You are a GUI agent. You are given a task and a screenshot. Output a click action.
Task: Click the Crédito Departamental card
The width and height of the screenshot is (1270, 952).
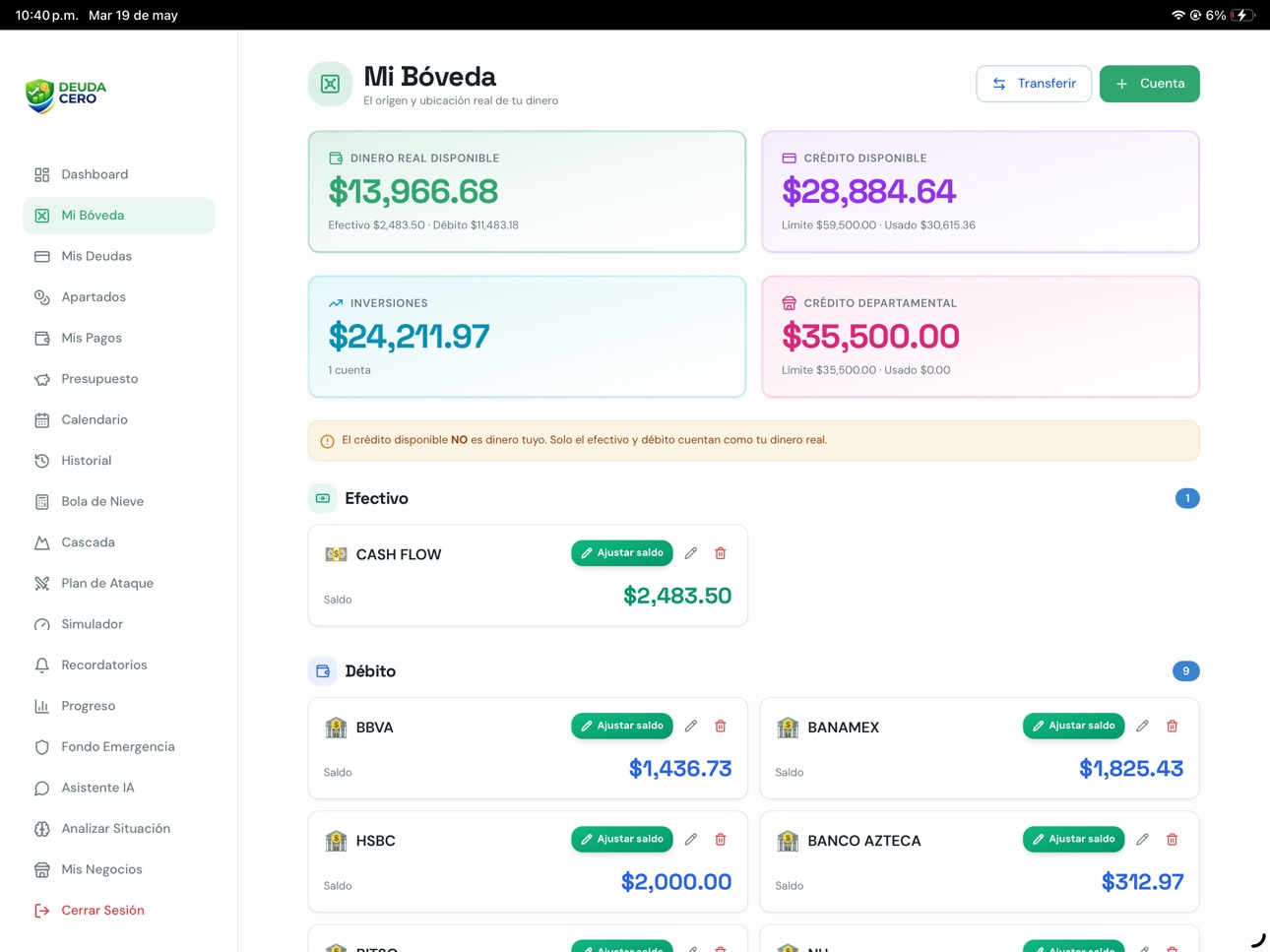(981, 337)
